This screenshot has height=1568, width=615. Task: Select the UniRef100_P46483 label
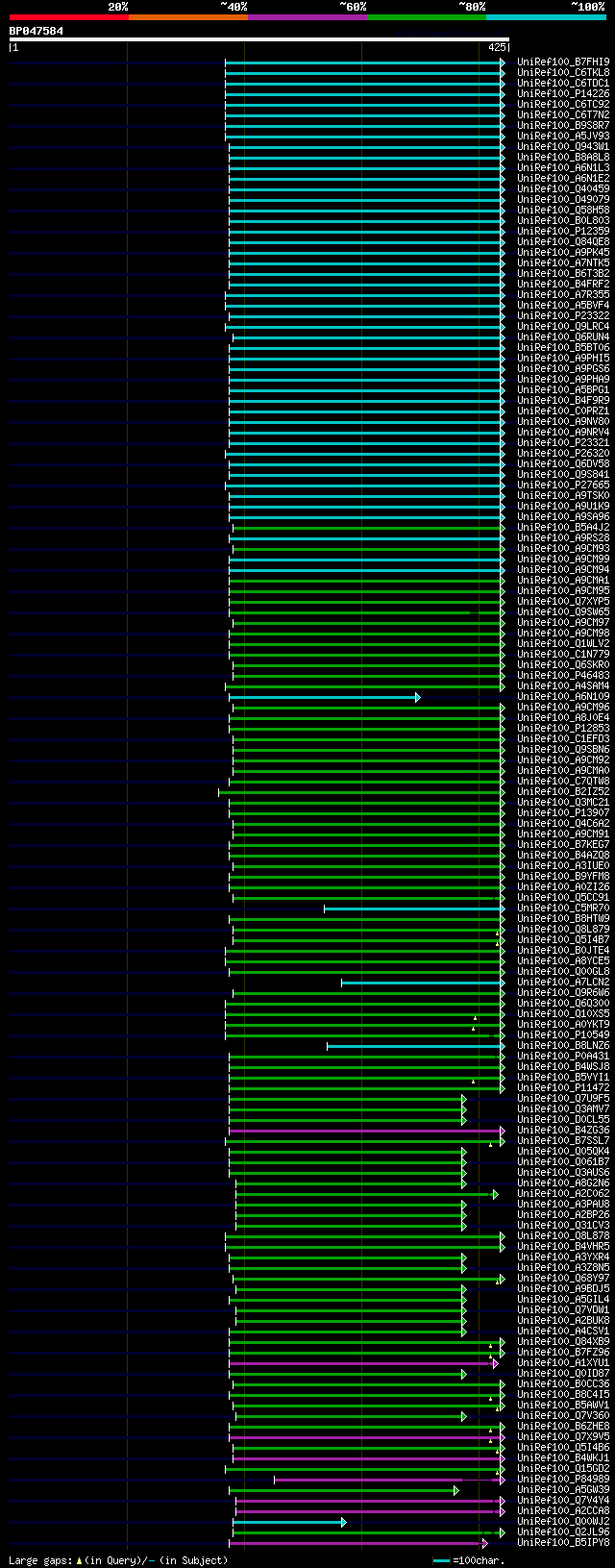[563, 675]
